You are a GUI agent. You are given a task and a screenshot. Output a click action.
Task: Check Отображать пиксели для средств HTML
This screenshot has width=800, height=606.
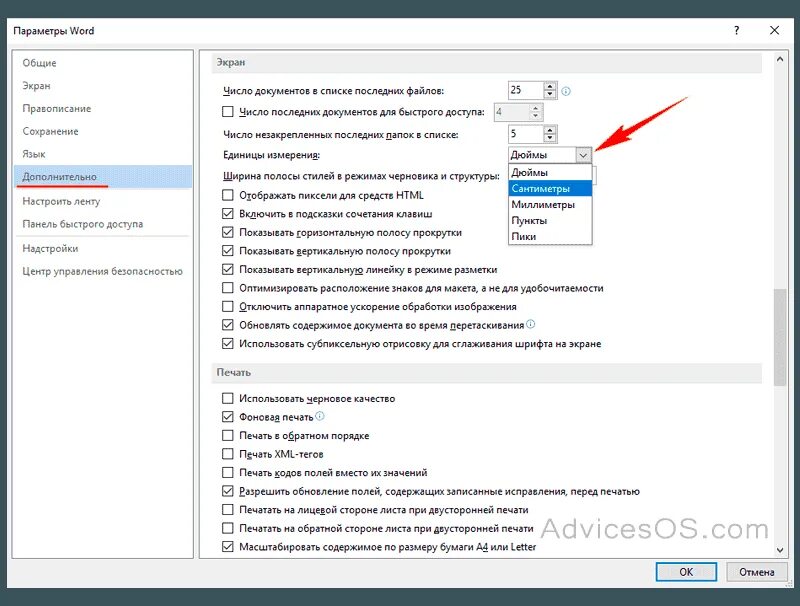click(228, 195)
